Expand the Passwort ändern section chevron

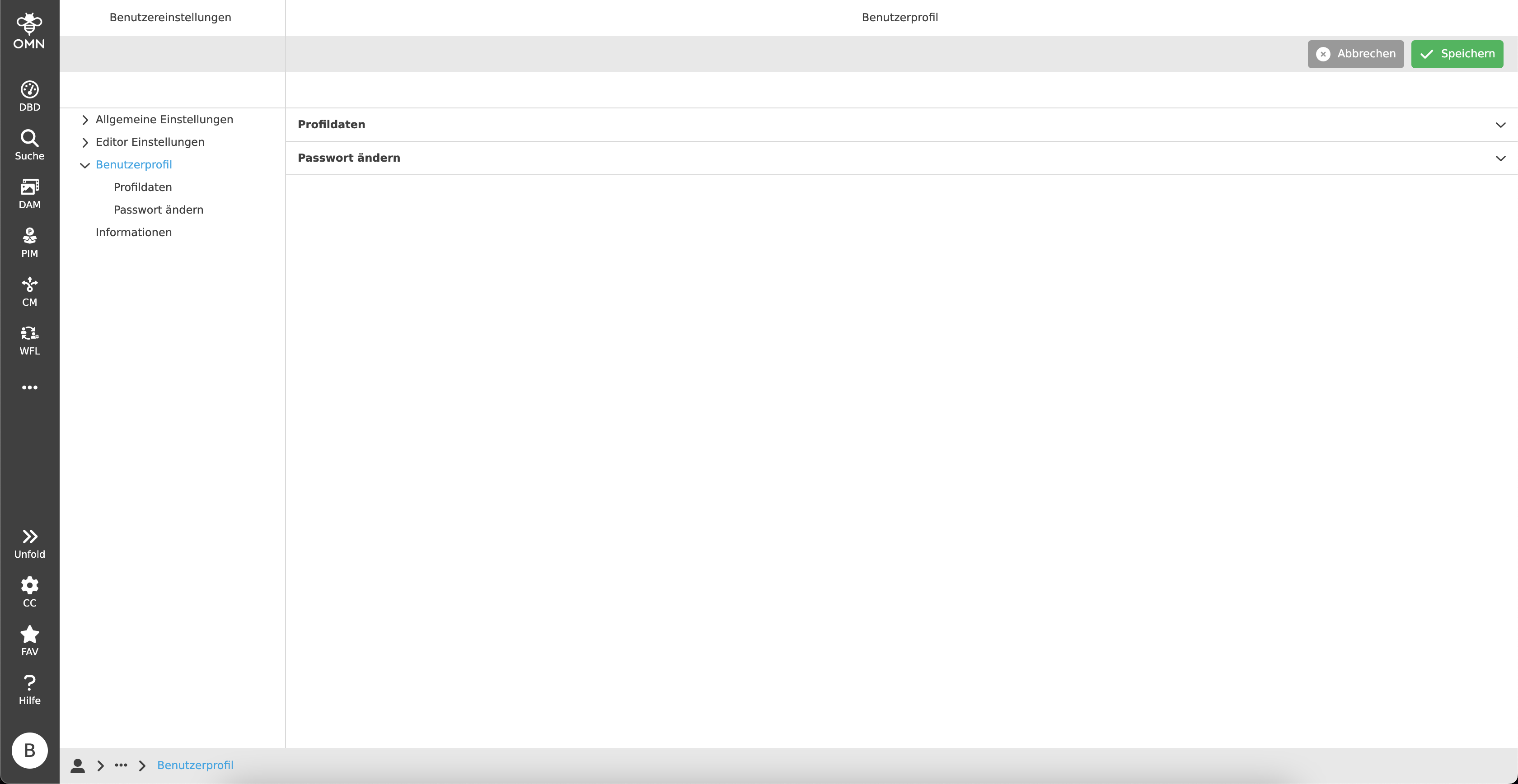pos(1500,159)
